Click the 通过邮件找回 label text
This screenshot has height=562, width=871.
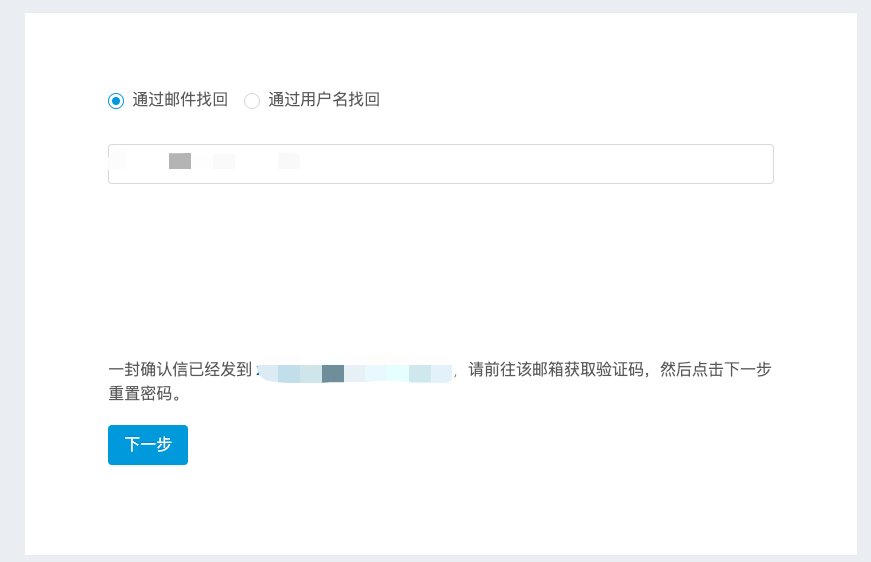pos(180,100)
